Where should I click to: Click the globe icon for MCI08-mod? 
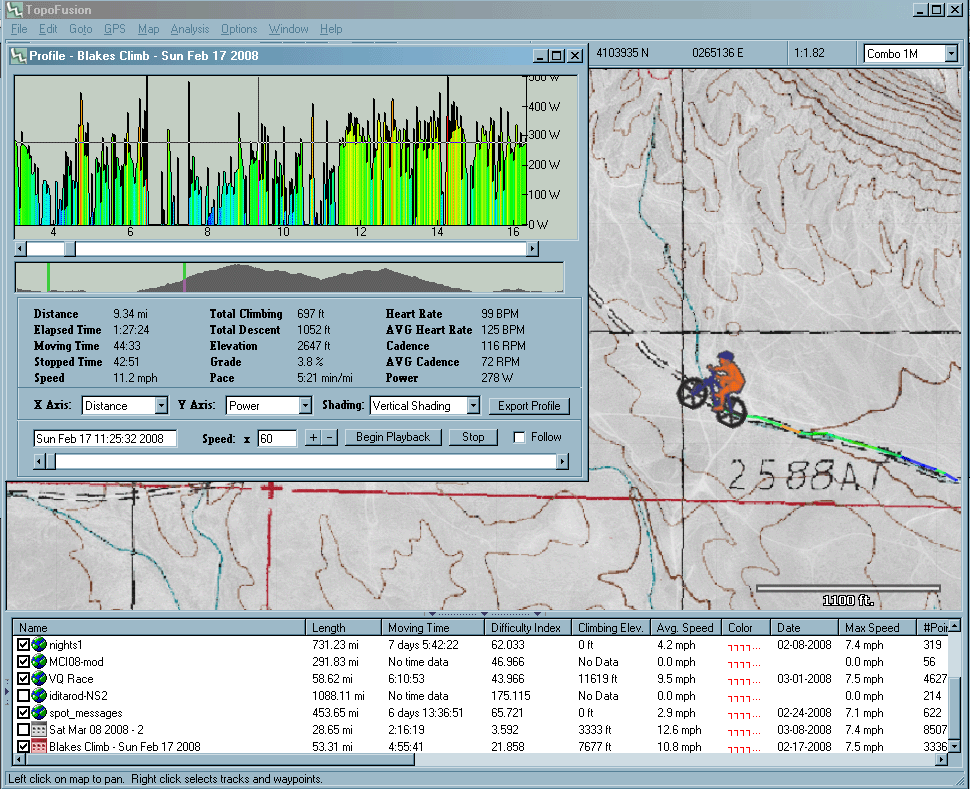pyautogui.click(x=40, y=662)
